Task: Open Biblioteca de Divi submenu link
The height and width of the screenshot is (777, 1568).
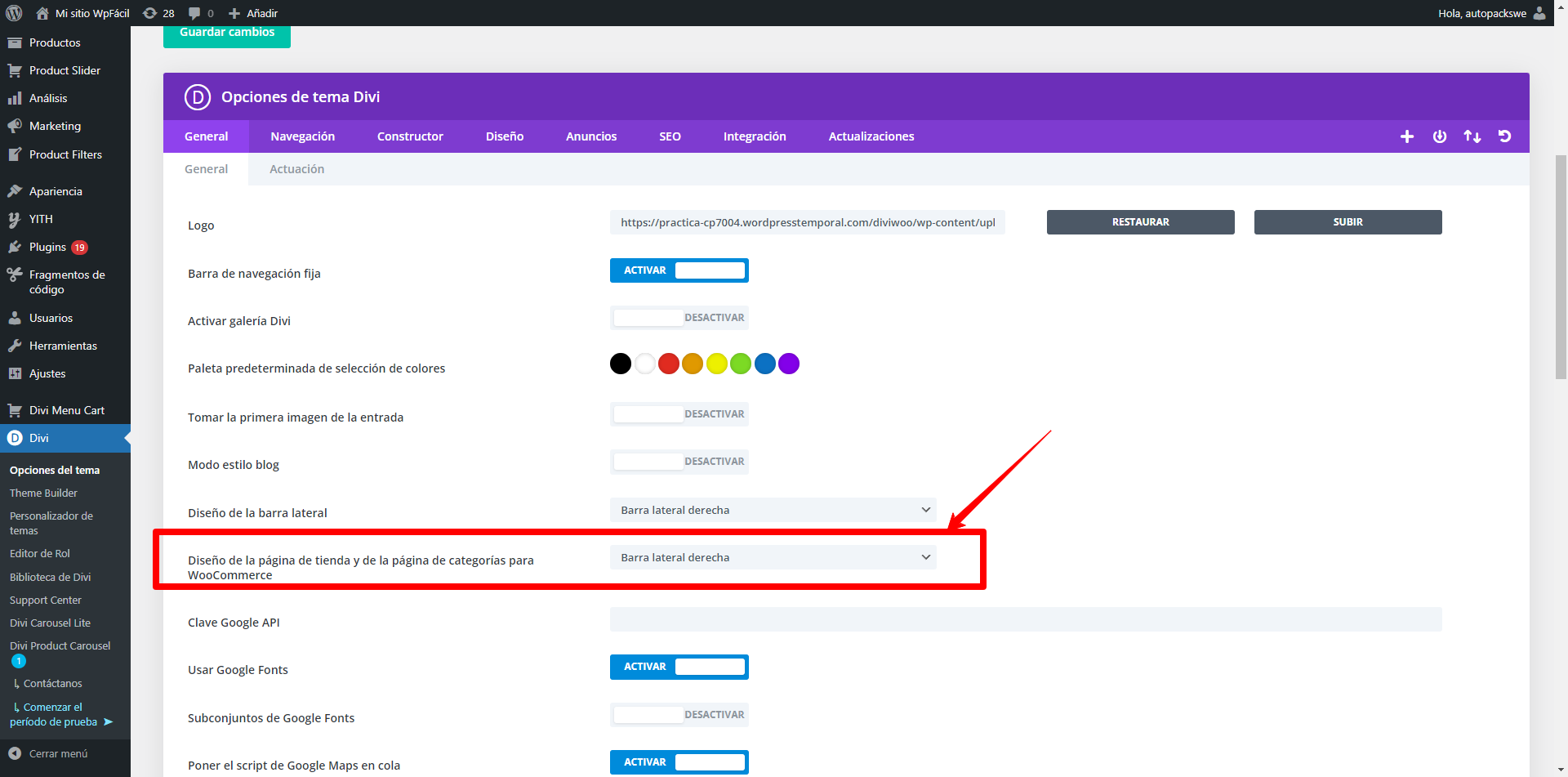Action: (51, 577)
